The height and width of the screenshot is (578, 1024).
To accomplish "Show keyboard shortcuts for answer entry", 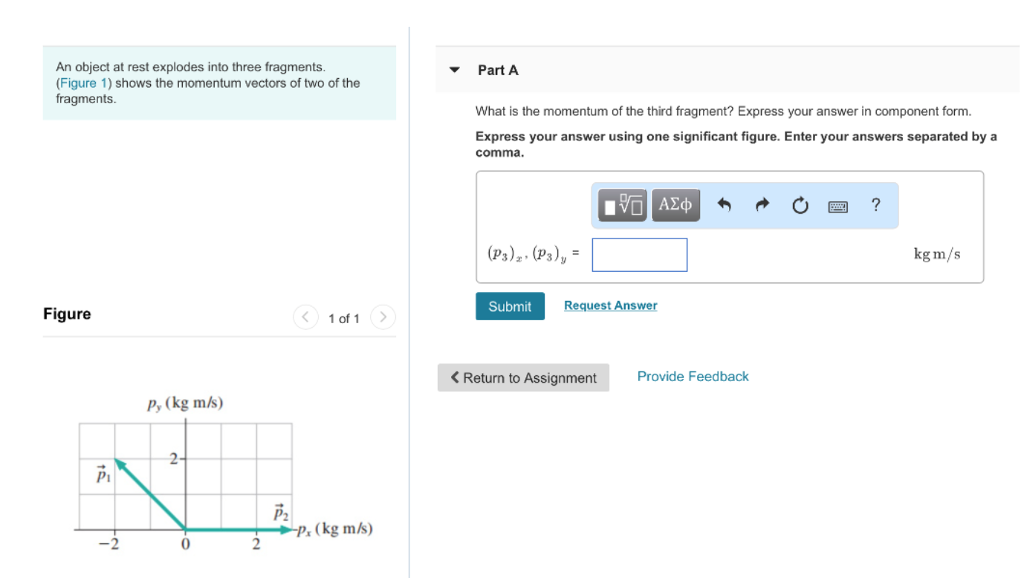I will [838, 205].
